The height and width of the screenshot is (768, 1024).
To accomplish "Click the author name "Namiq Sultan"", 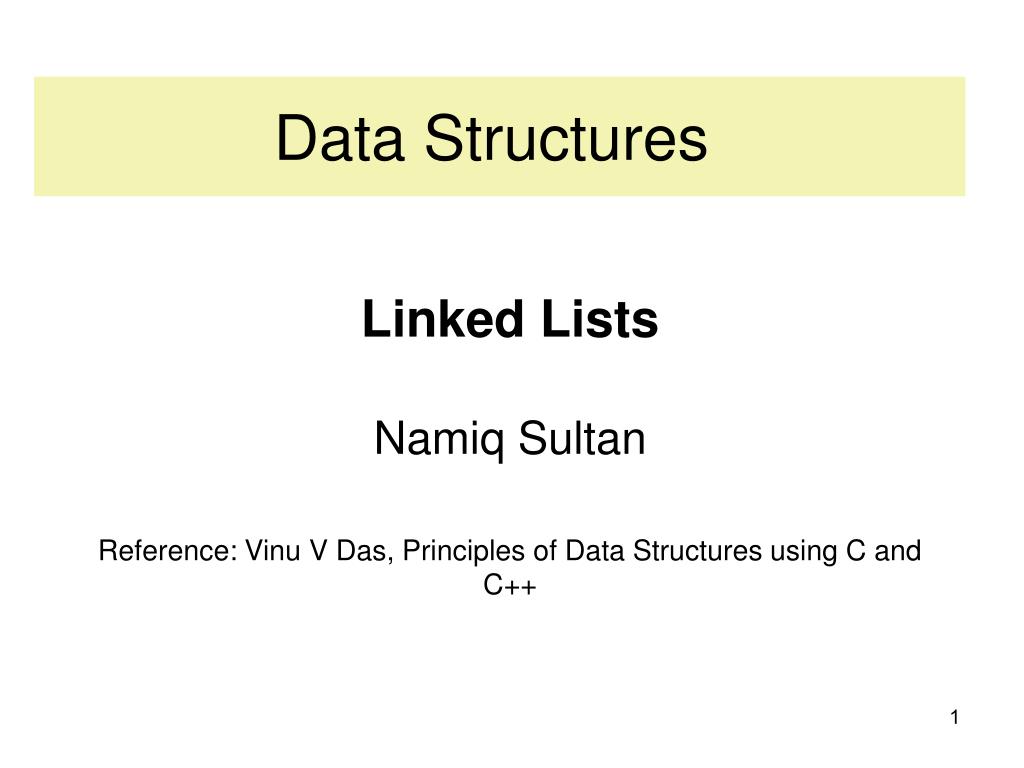I will coord(510,440).
